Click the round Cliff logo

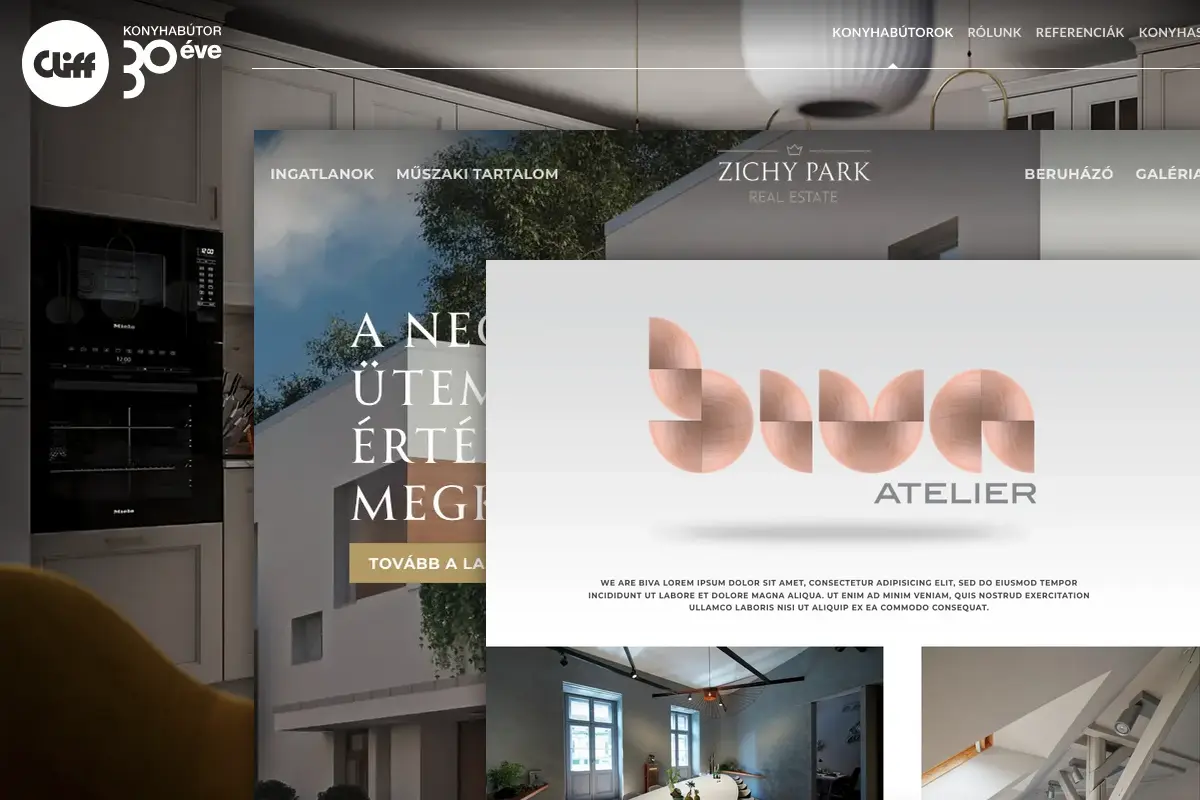(65, 63)
